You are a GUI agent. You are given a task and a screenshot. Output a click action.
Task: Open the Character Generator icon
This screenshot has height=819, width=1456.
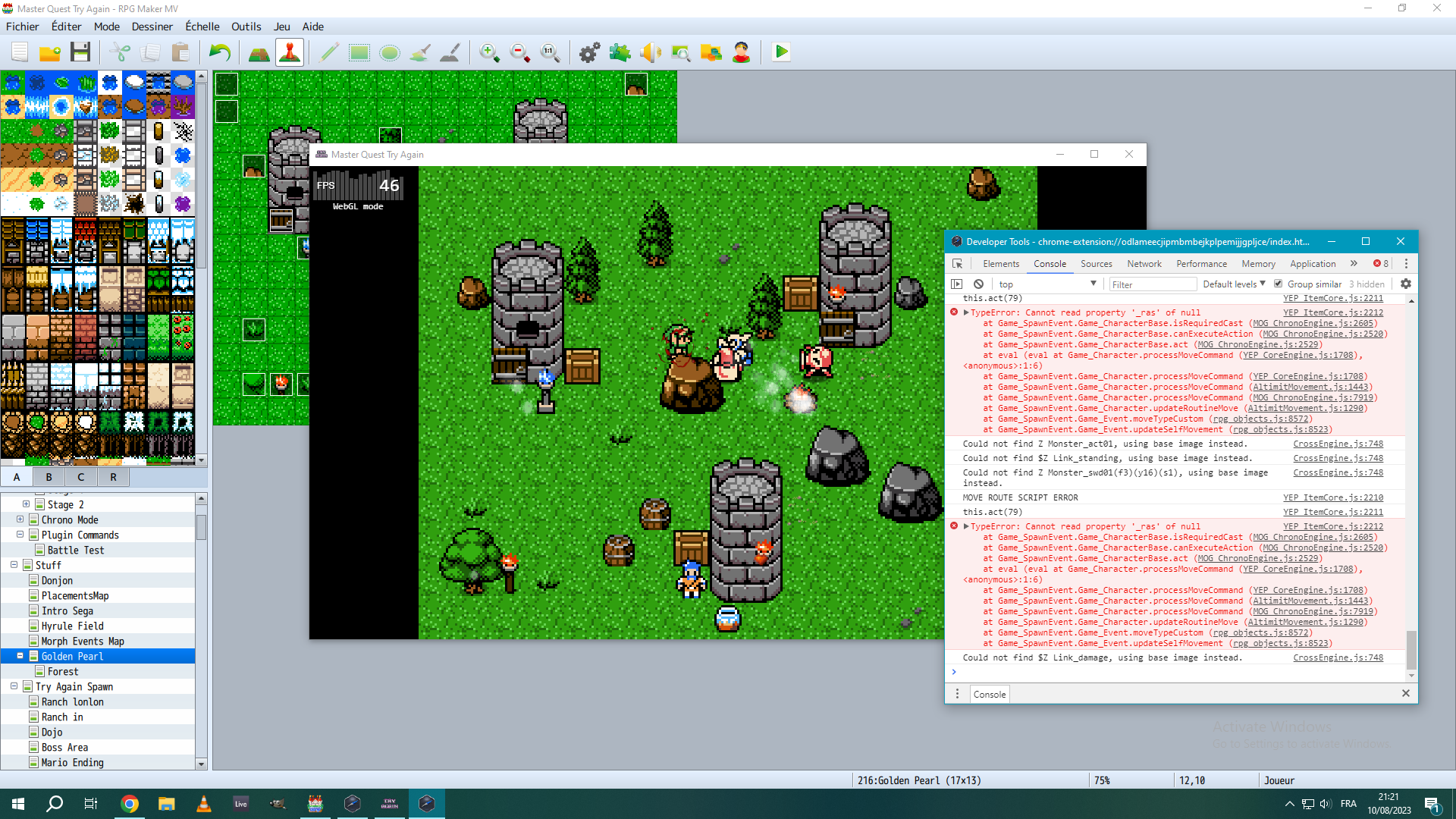[x=742, y=52]
